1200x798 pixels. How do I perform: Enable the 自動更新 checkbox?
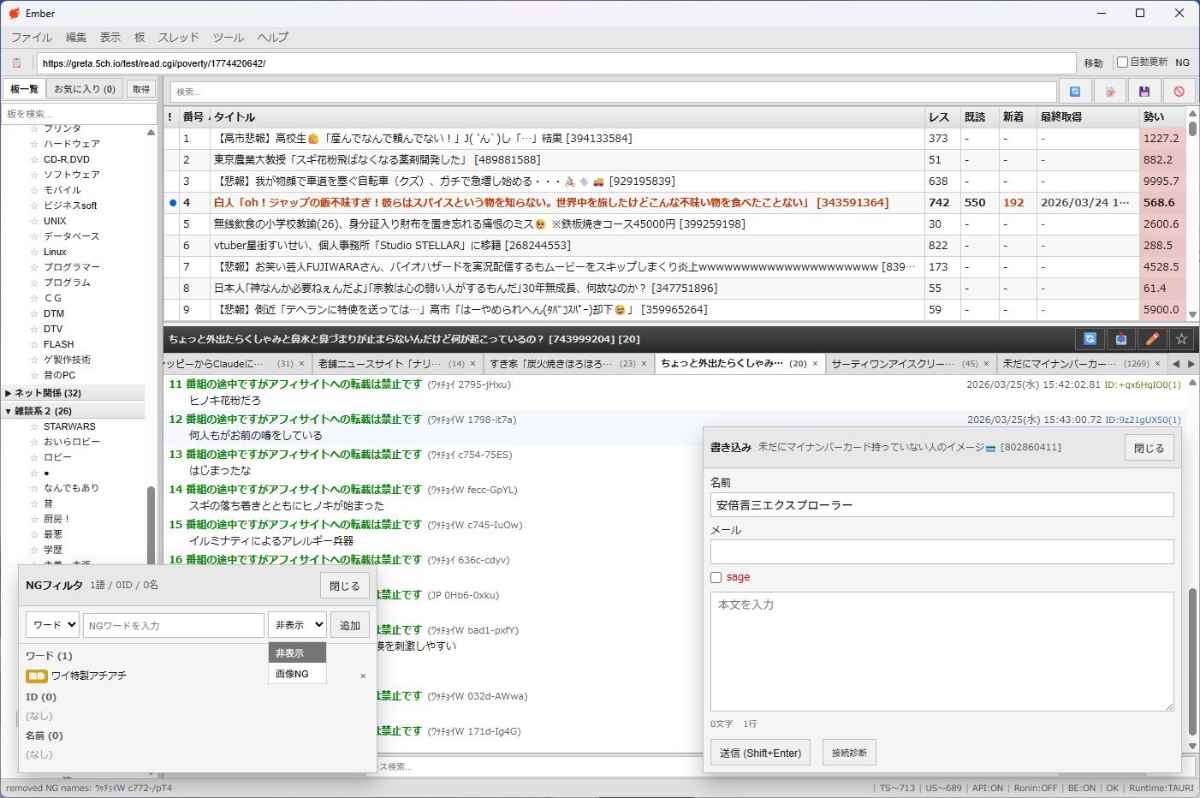(x=1122, y=62)
